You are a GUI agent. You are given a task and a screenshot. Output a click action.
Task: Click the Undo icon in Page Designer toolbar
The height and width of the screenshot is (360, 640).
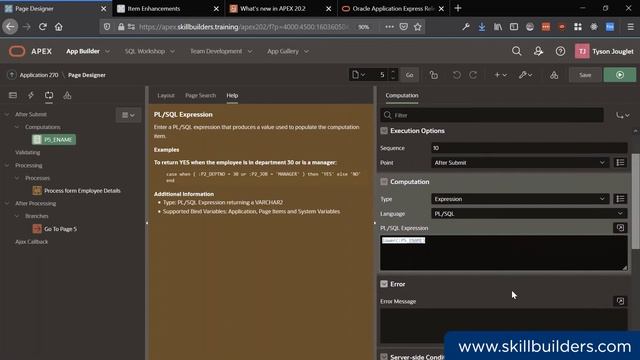pos(456,75)
